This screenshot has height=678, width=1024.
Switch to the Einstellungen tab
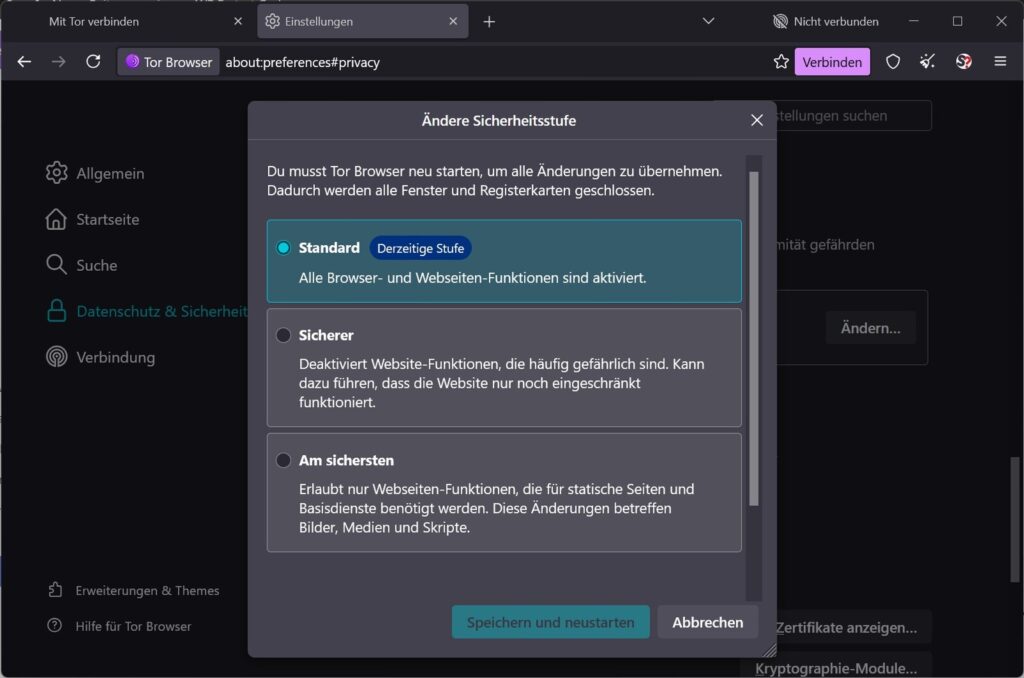362,22
